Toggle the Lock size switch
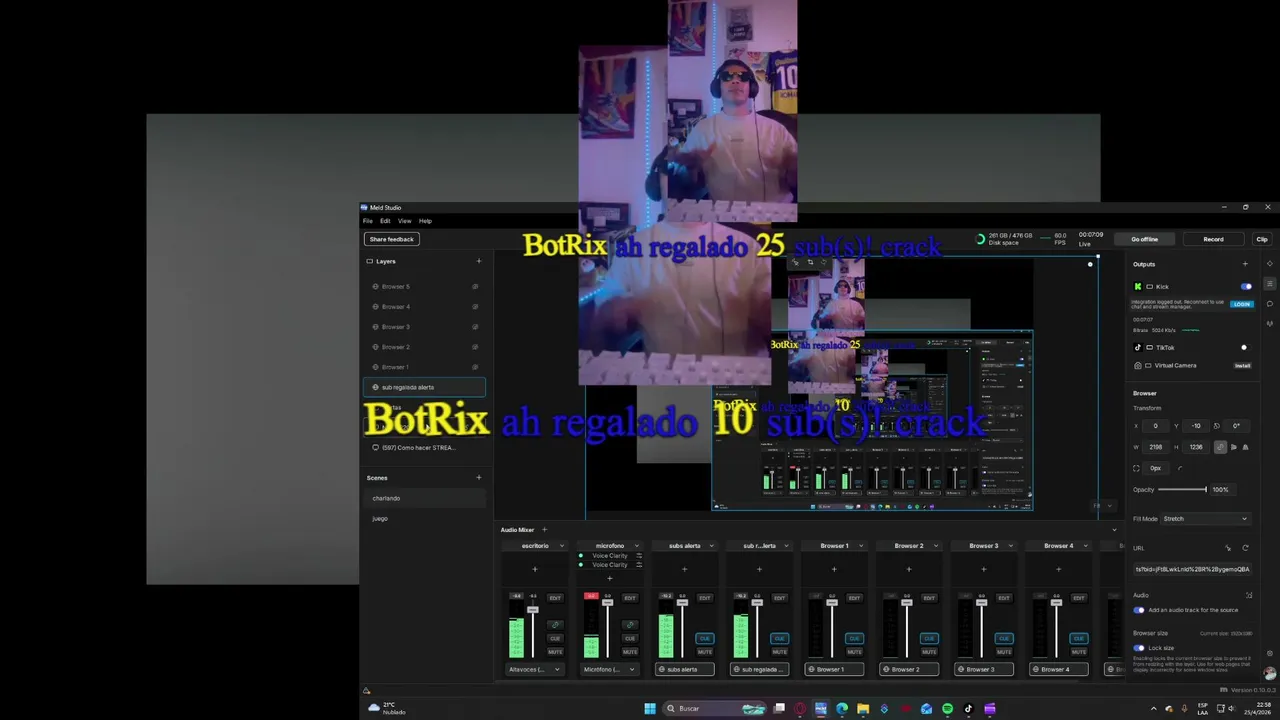Screen dimensions: 1280x720 pos(1139,648)
